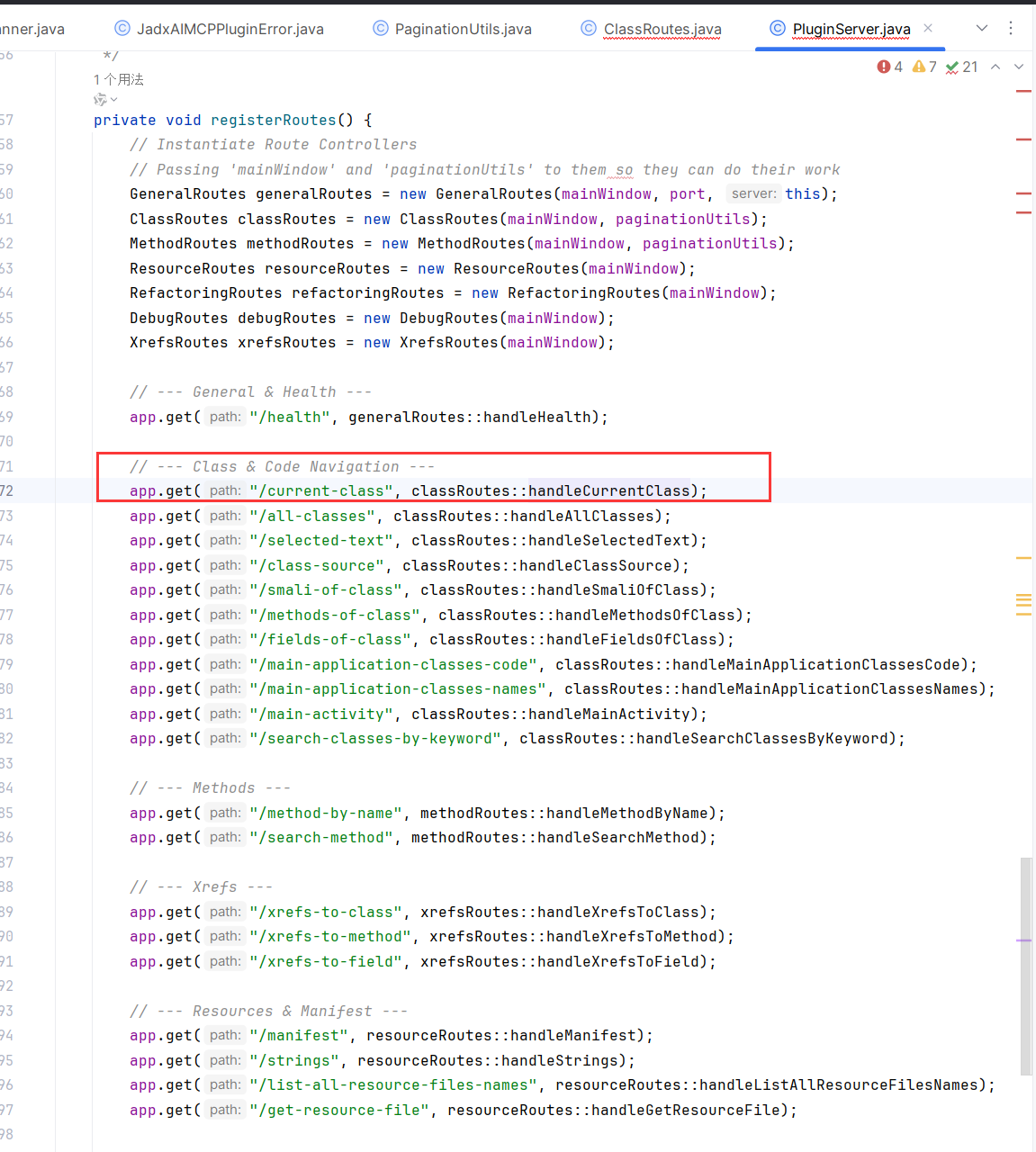Click the PluginServer.java tab class icon
The image size is (1036, 1152).
click(778, 29)
